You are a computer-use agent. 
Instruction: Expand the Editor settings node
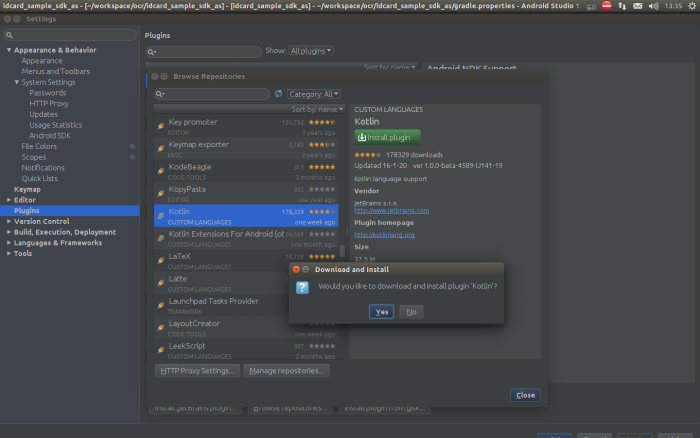(x=9, y=200)
